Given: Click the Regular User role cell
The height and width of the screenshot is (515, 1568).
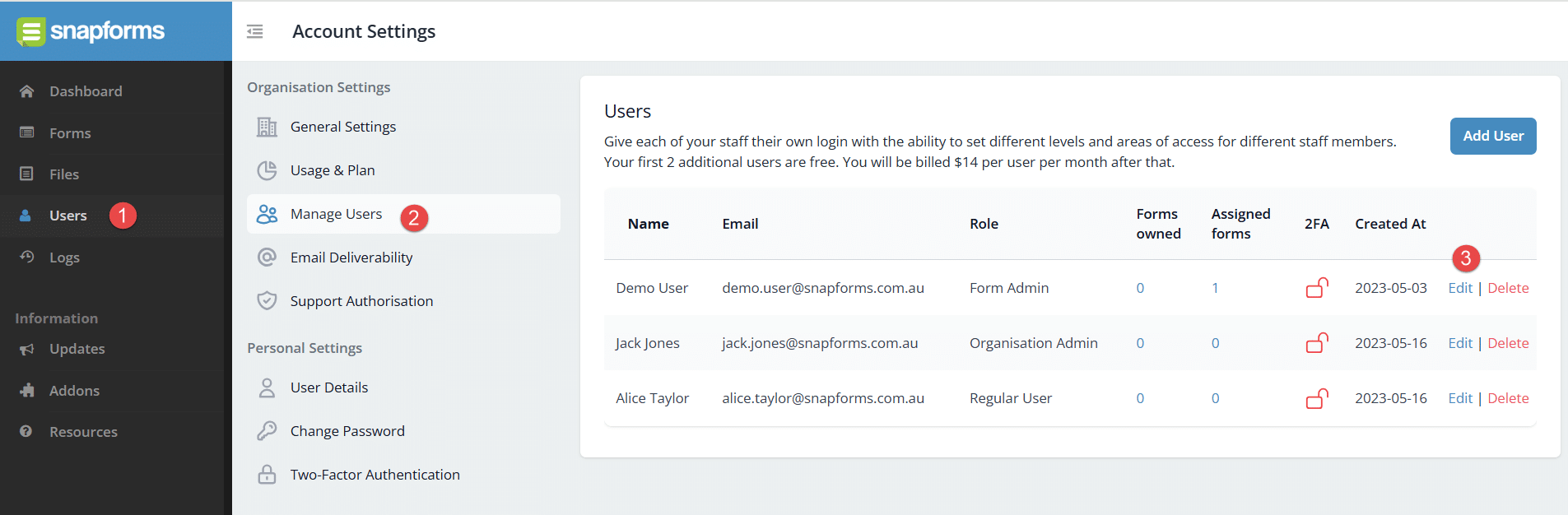Looking at the screenshot, I should pos(1011,398).
